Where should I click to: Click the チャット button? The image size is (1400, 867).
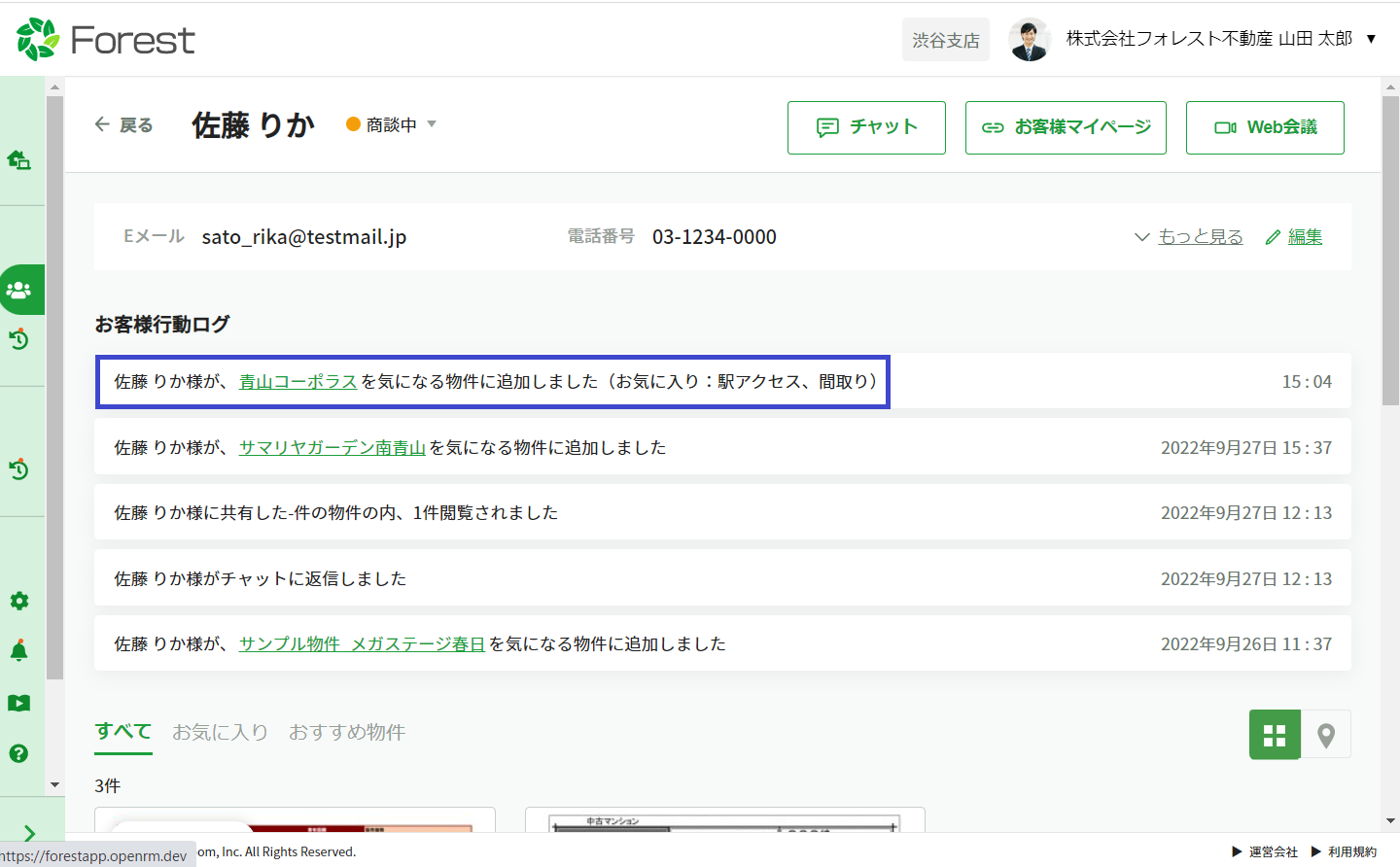(866, 127)
